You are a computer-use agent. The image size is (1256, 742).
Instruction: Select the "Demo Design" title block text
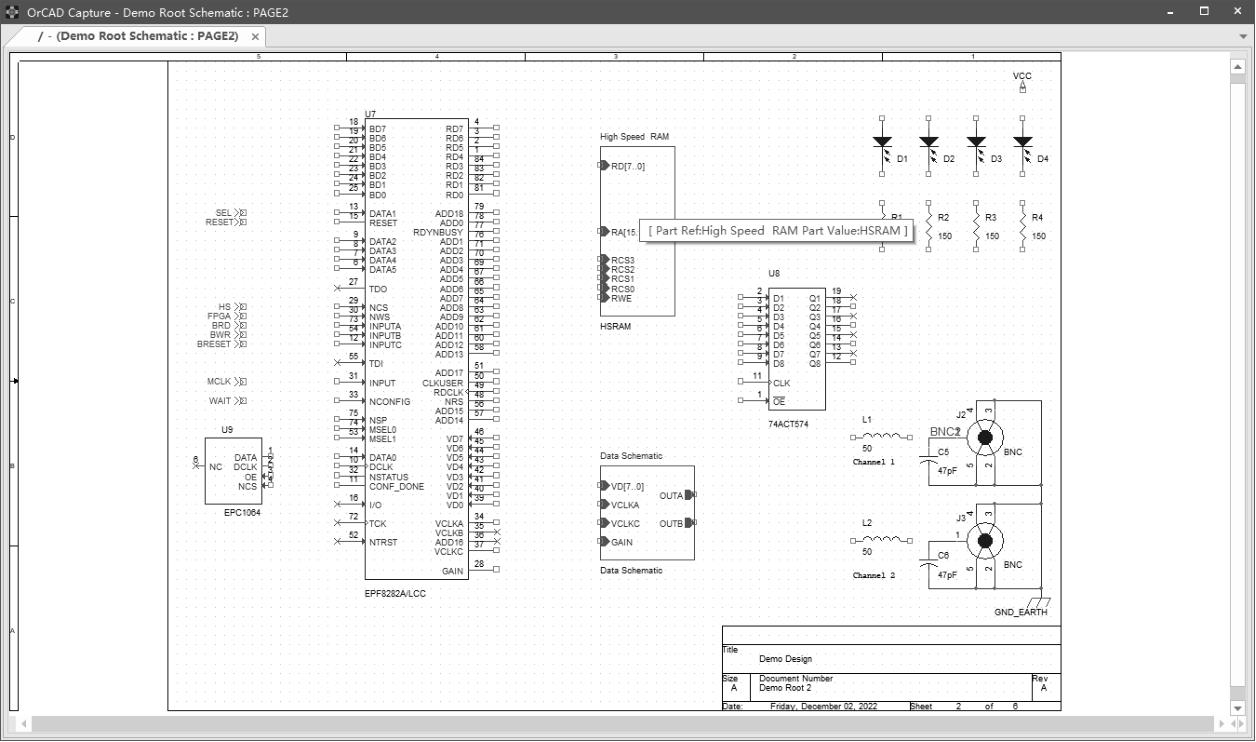point(785,659)
